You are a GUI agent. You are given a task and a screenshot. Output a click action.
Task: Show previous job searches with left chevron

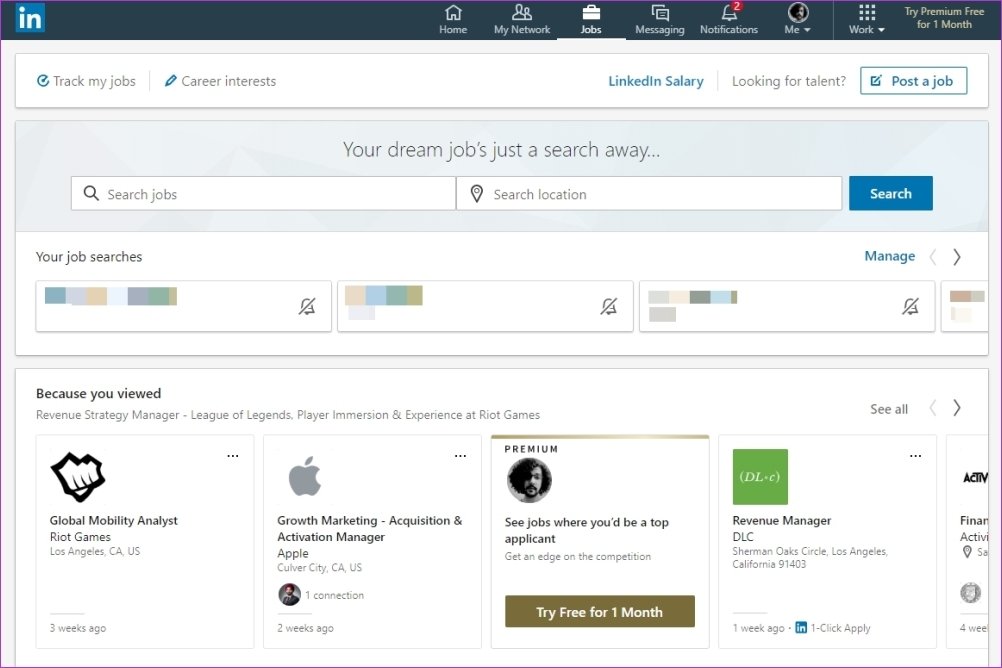point(933,257)
